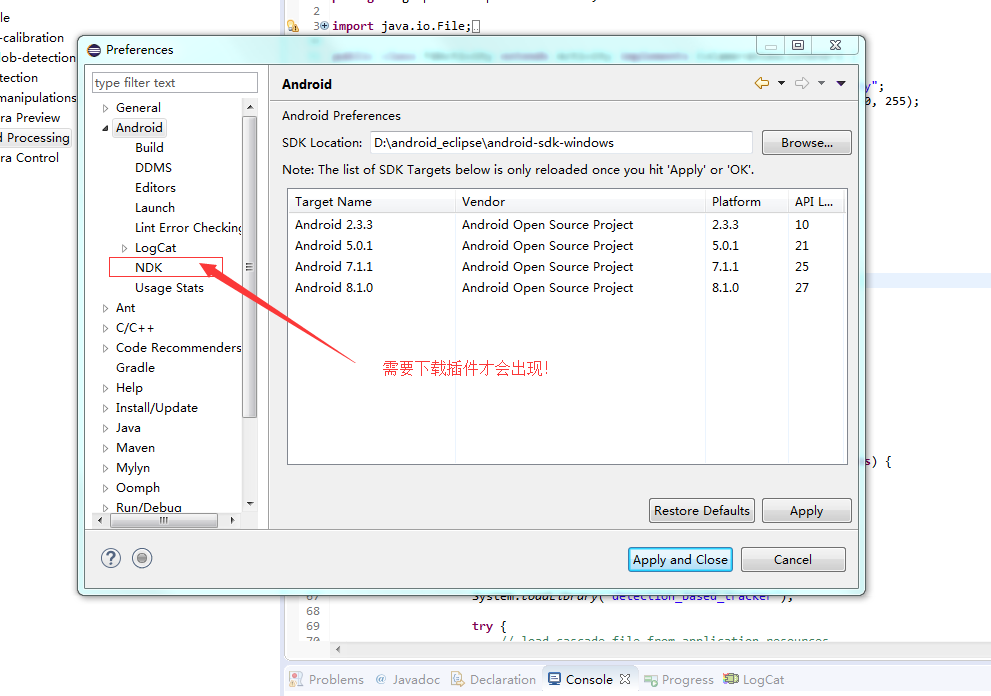Close the Console view tab
The image size is (991, 696).
[x=625, y=678]
